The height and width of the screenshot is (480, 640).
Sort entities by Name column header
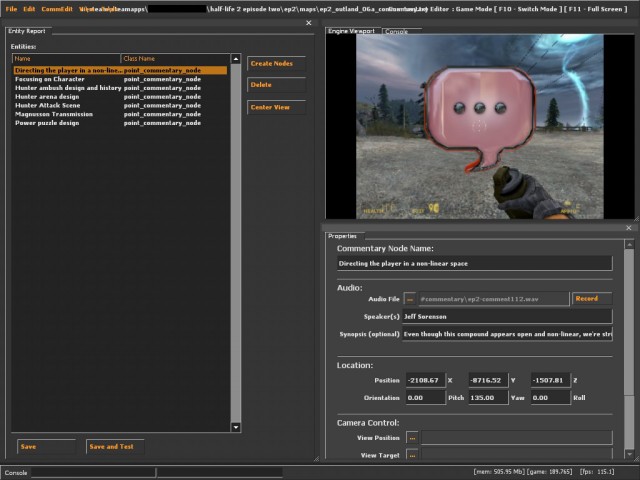tap(67, 59)
